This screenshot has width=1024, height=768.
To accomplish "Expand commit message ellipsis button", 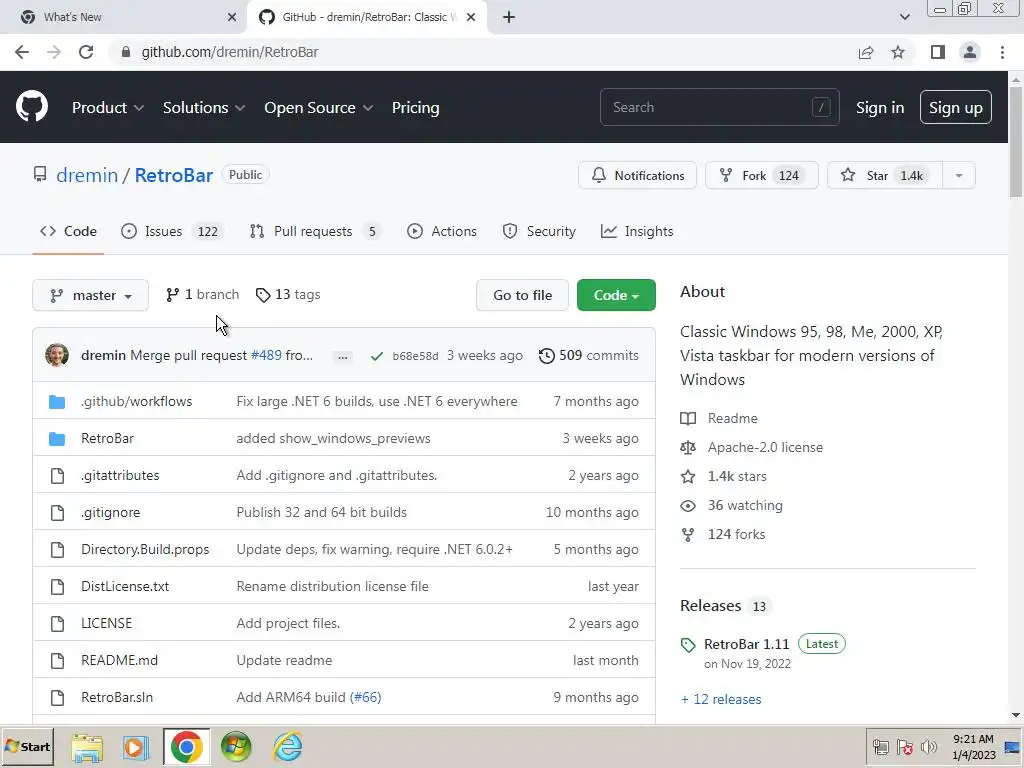I will [x=342, y=356].
